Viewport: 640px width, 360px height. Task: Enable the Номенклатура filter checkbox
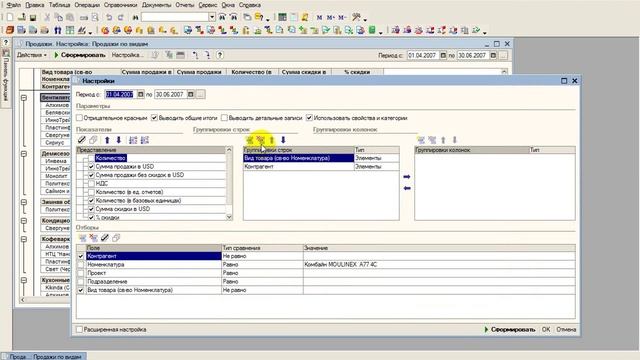[81, 264]
